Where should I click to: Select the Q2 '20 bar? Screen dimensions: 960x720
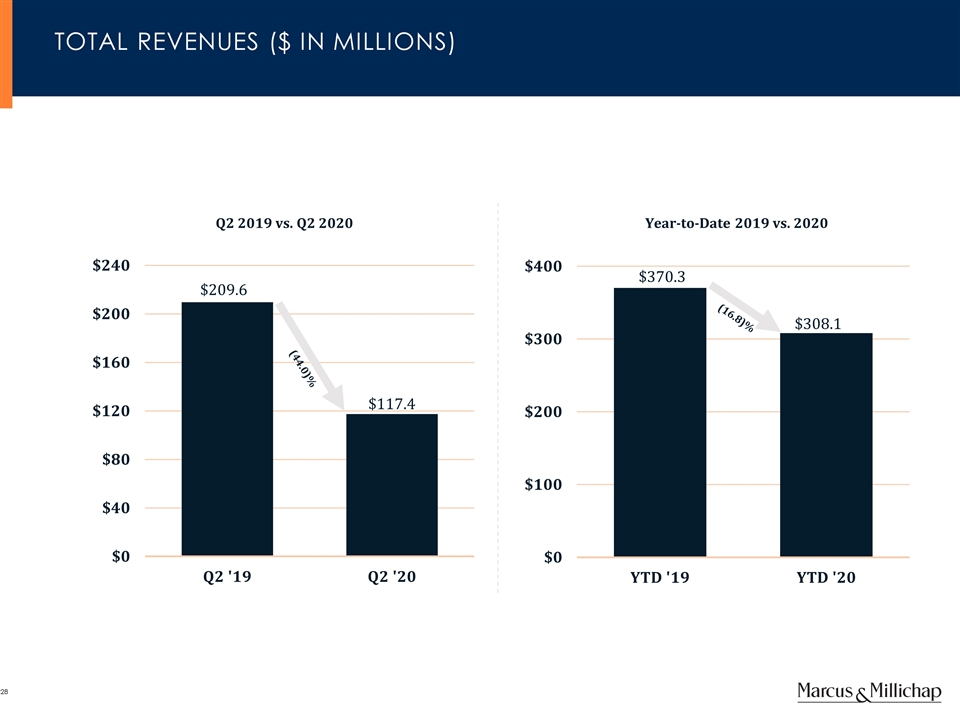pos(391,484)
